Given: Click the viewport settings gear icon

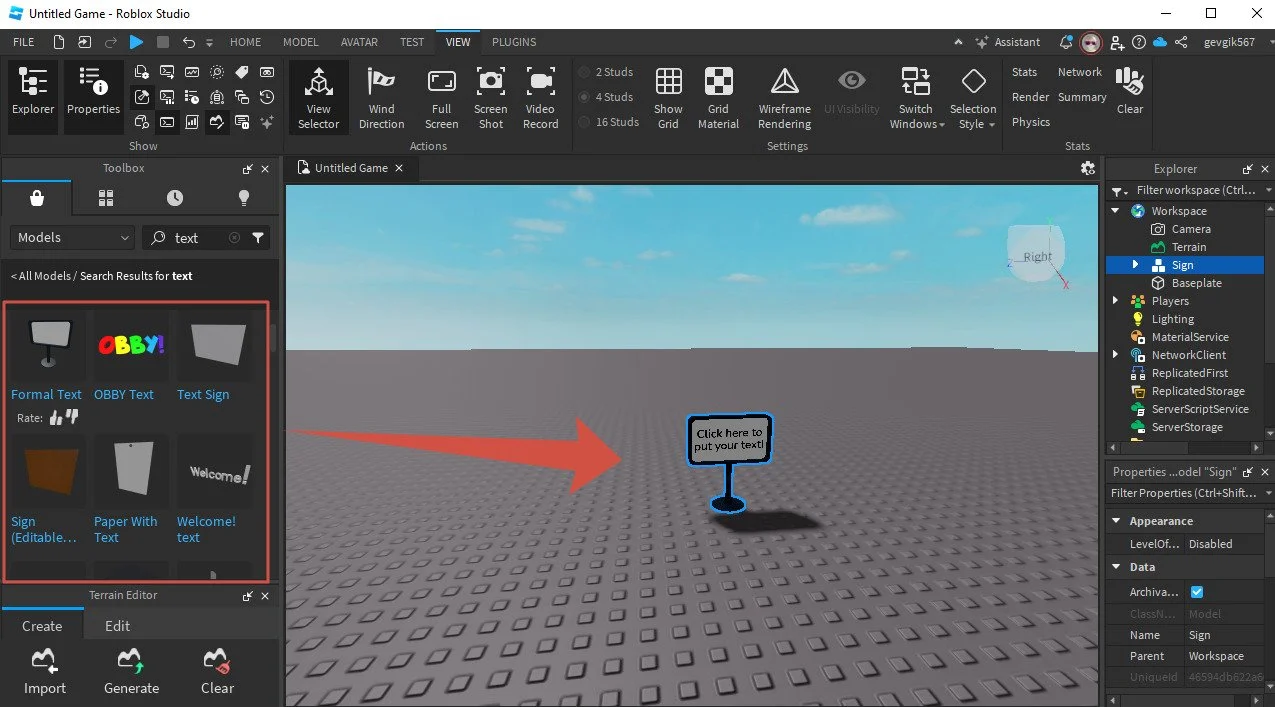Looking at the screenshot, I should coord(1088,168).
